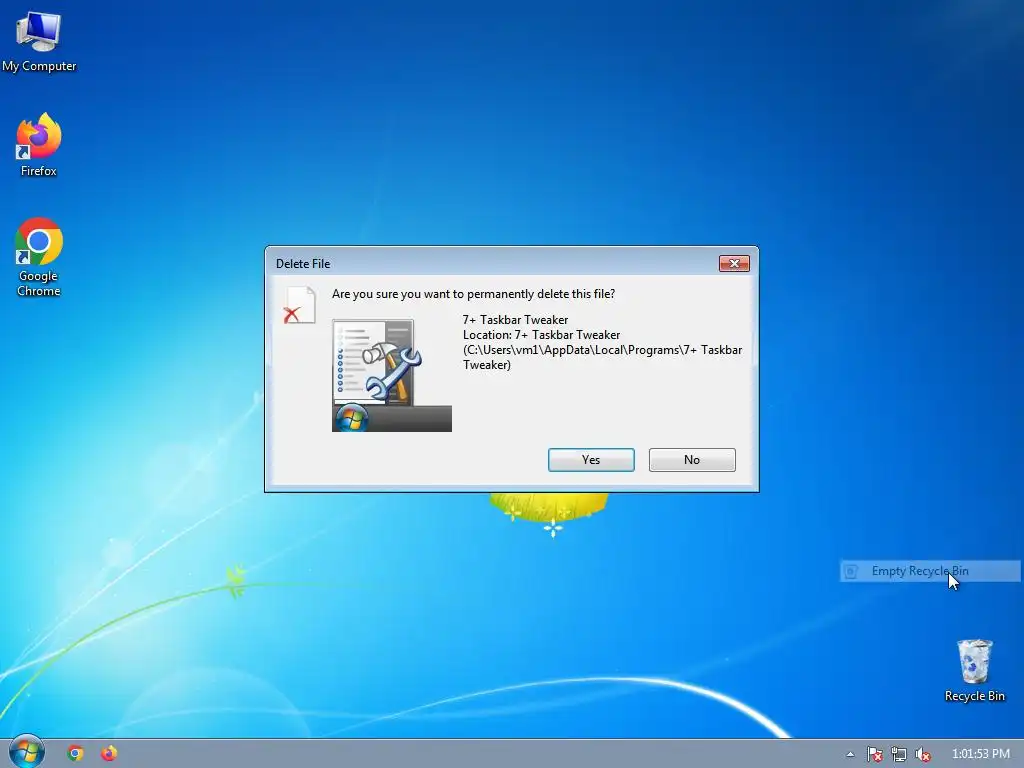The image size is (1024, 768).
Task: Open the taskbar clock showing 1:01:53 PM
Action: (x=980, y=754)
